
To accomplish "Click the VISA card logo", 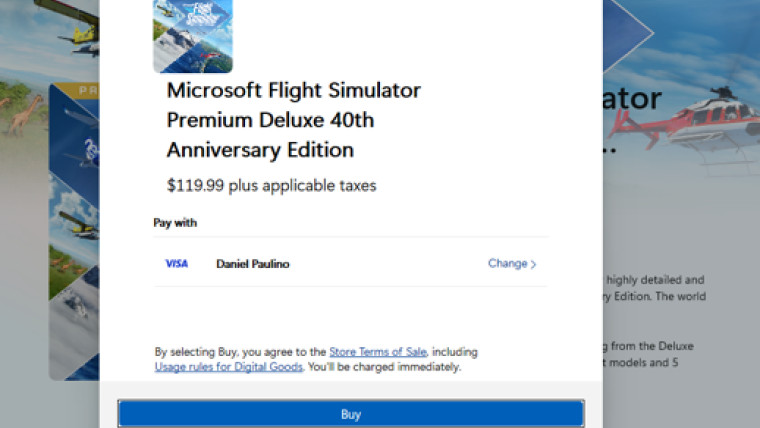I will tap(176, 264).
